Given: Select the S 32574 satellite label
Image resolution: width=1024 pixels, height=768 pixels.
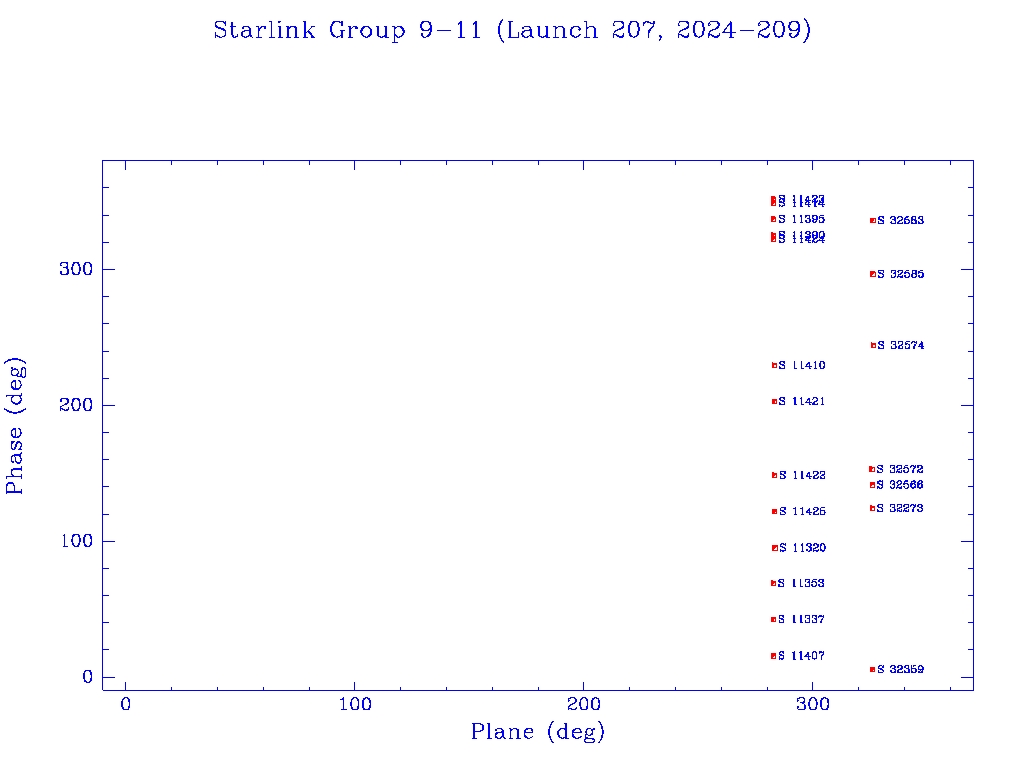Looking at the screenshot, I should pyautogui.click(x=901, y=345).
